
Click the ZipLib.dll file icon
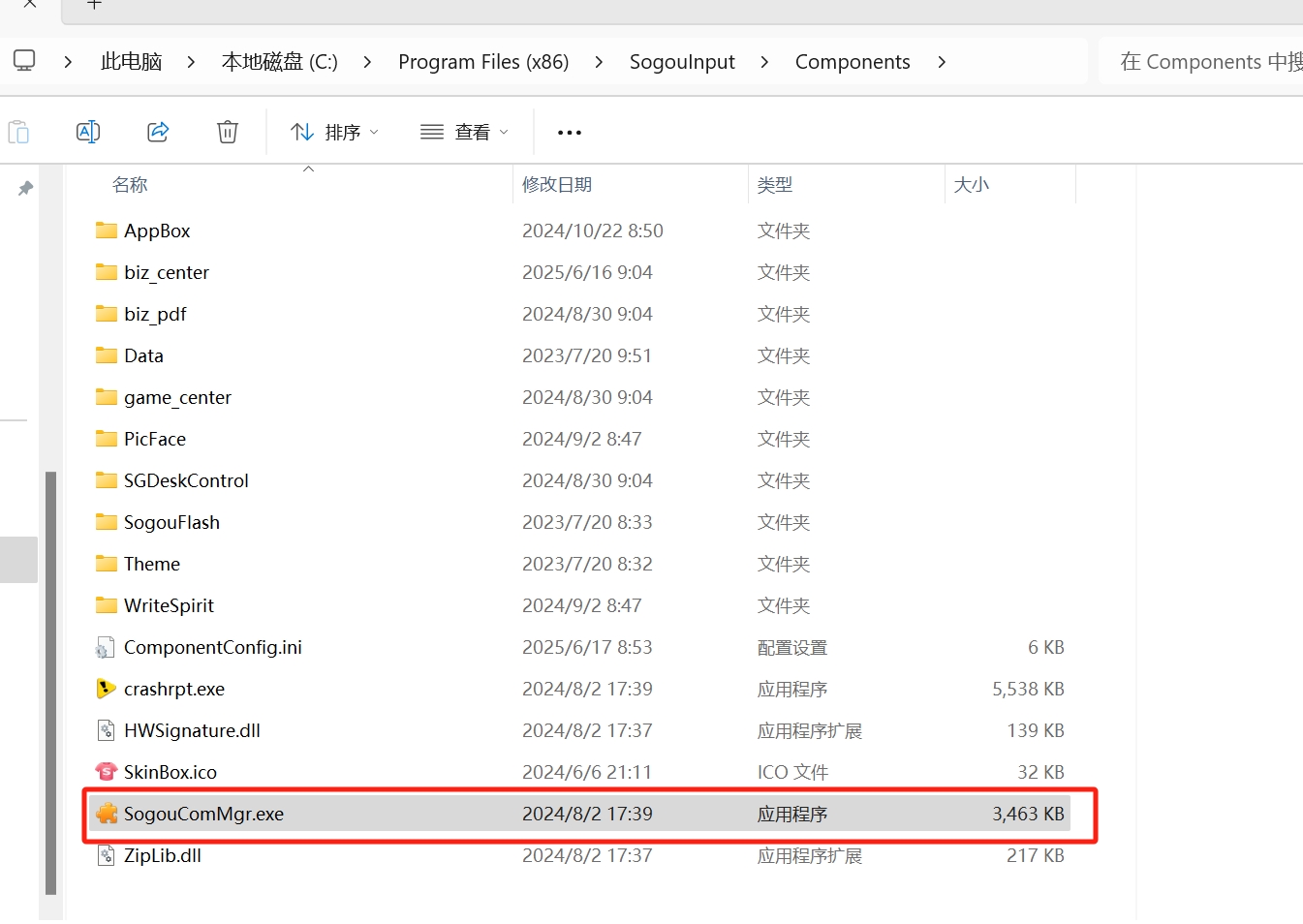coord(107,855)
